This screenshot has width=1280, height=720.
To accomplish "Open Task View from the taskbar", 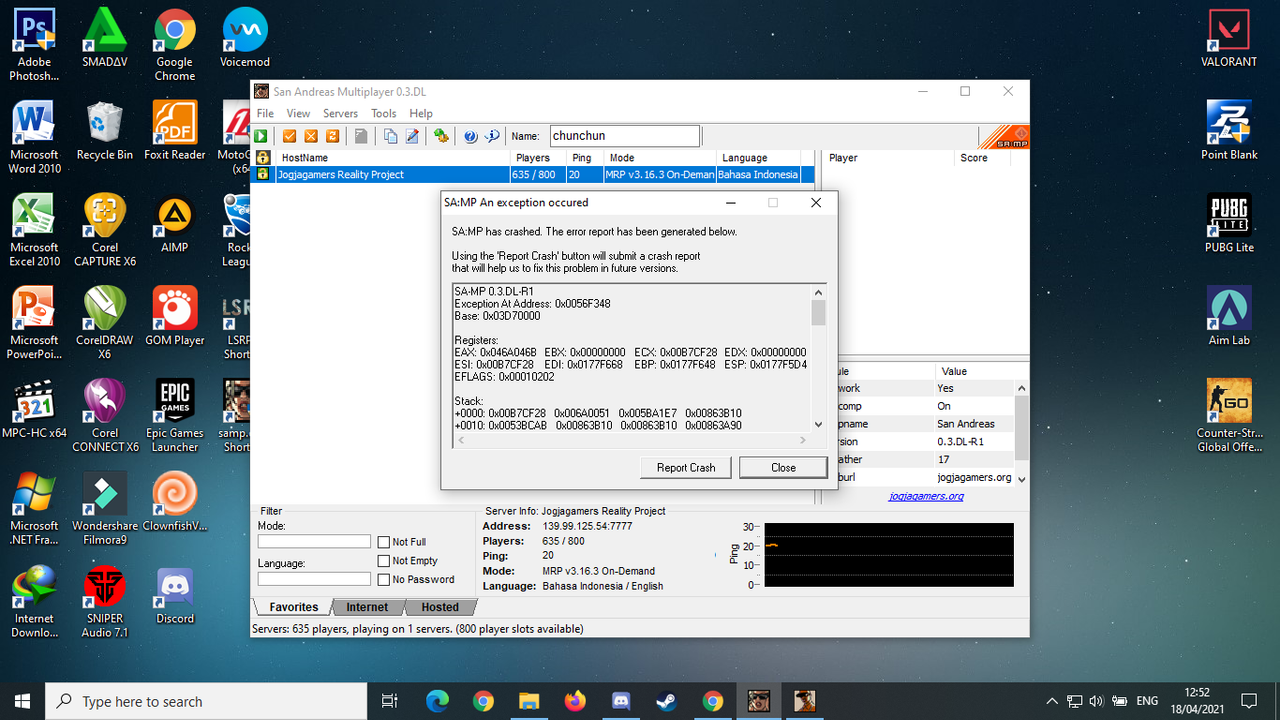I will click(390, 701).
